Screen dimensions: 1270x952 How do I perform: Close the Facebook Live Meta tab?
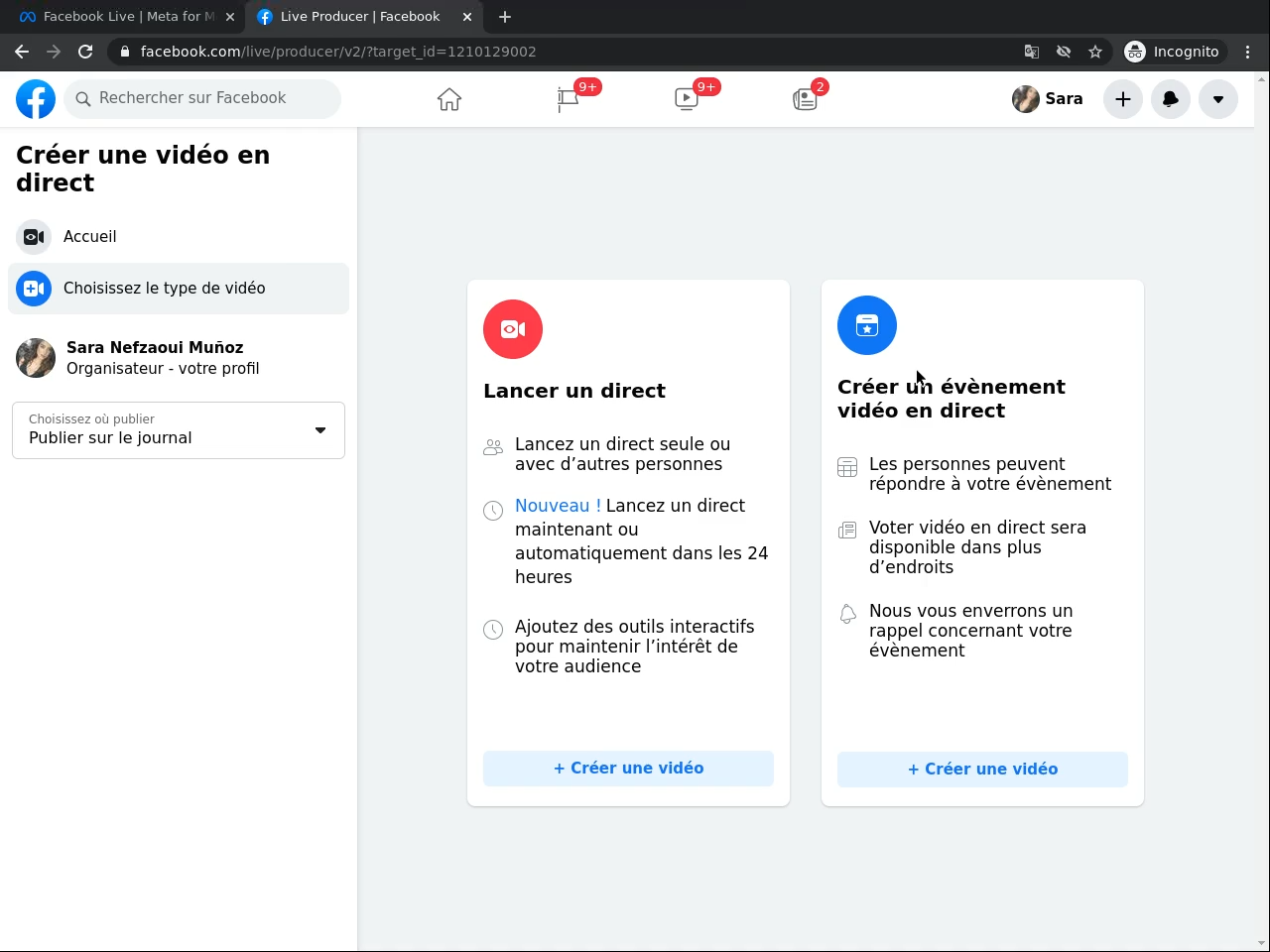pyautogui.click(x=230, y=17)
